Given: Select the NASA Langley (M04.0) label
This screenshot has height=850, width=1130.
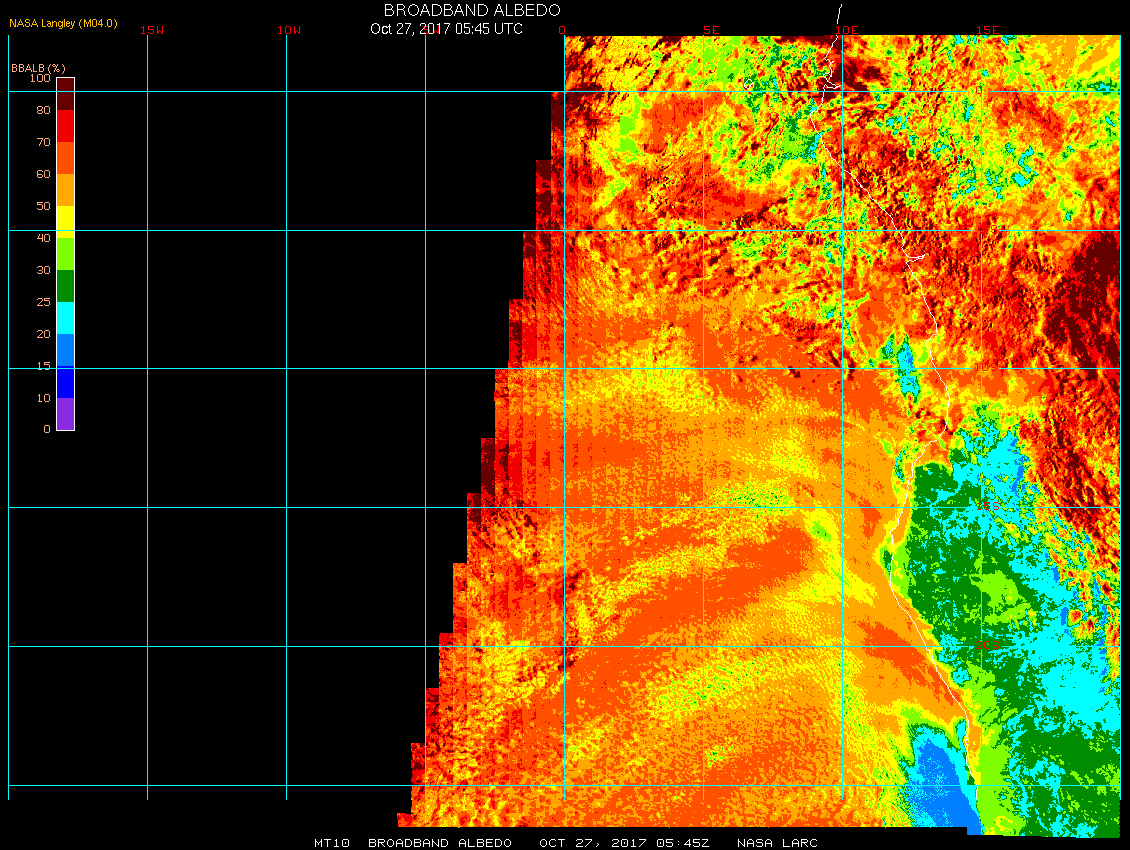Looking at the screenshot, I should pos(63,22).
